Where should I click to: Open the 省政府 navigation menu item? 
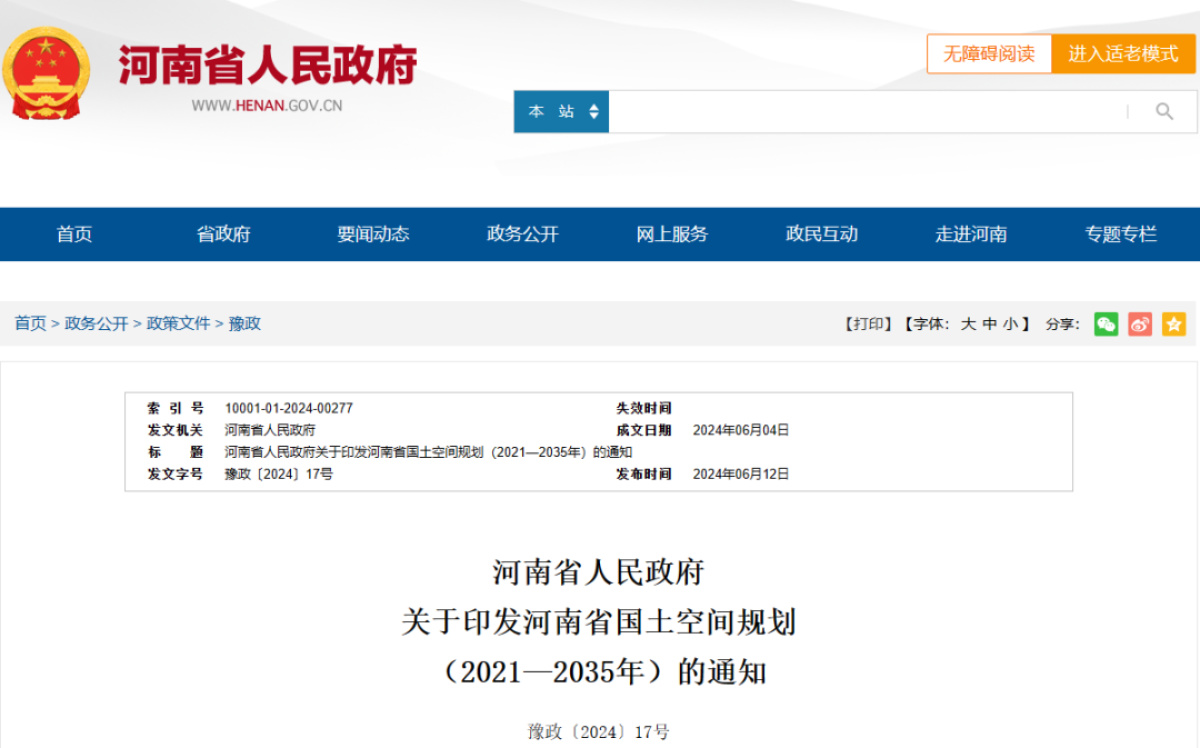click(x=224, y=234)
